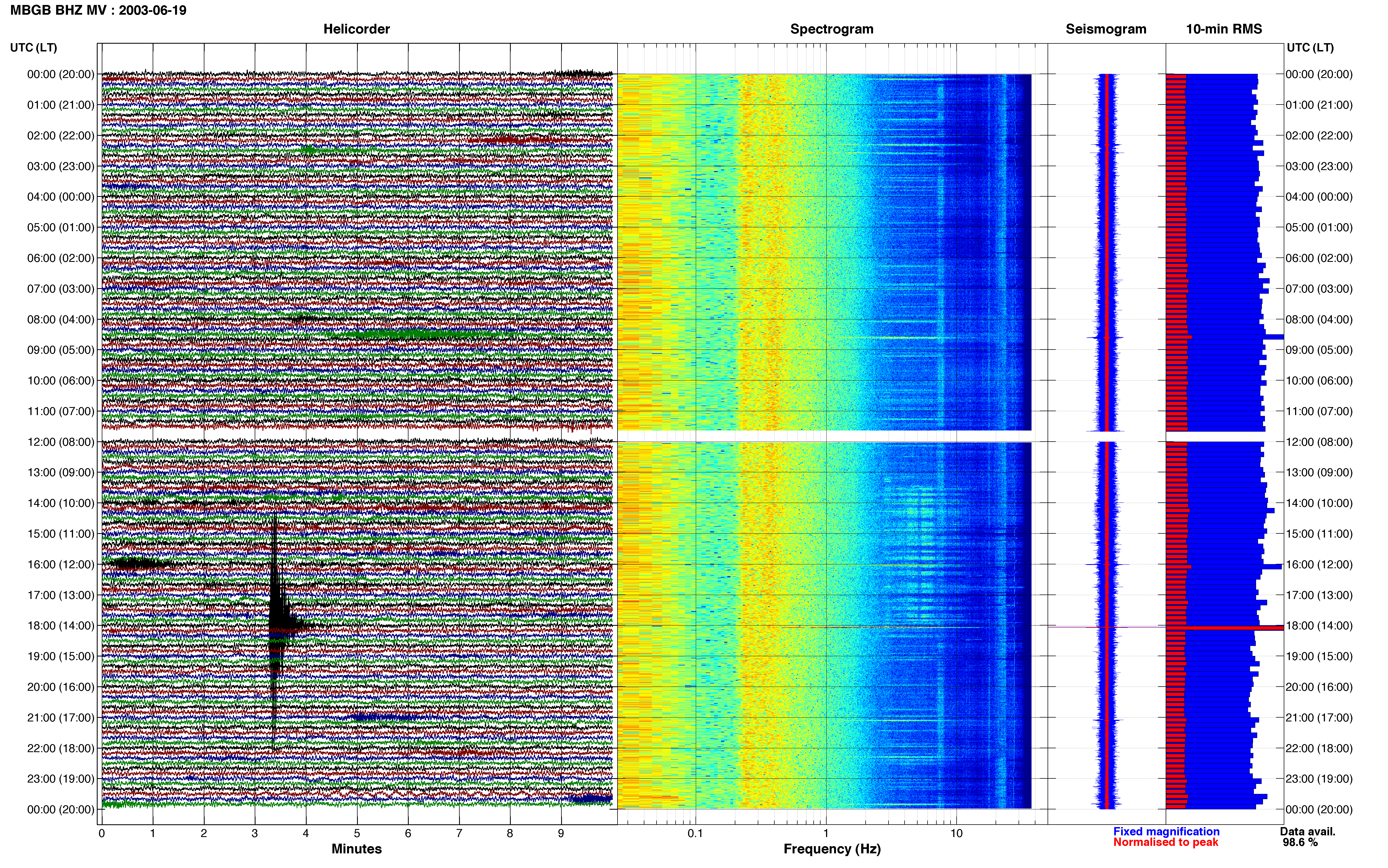Click "13:00 (09:00)" on the right time axis

(x=1319, y=473)
